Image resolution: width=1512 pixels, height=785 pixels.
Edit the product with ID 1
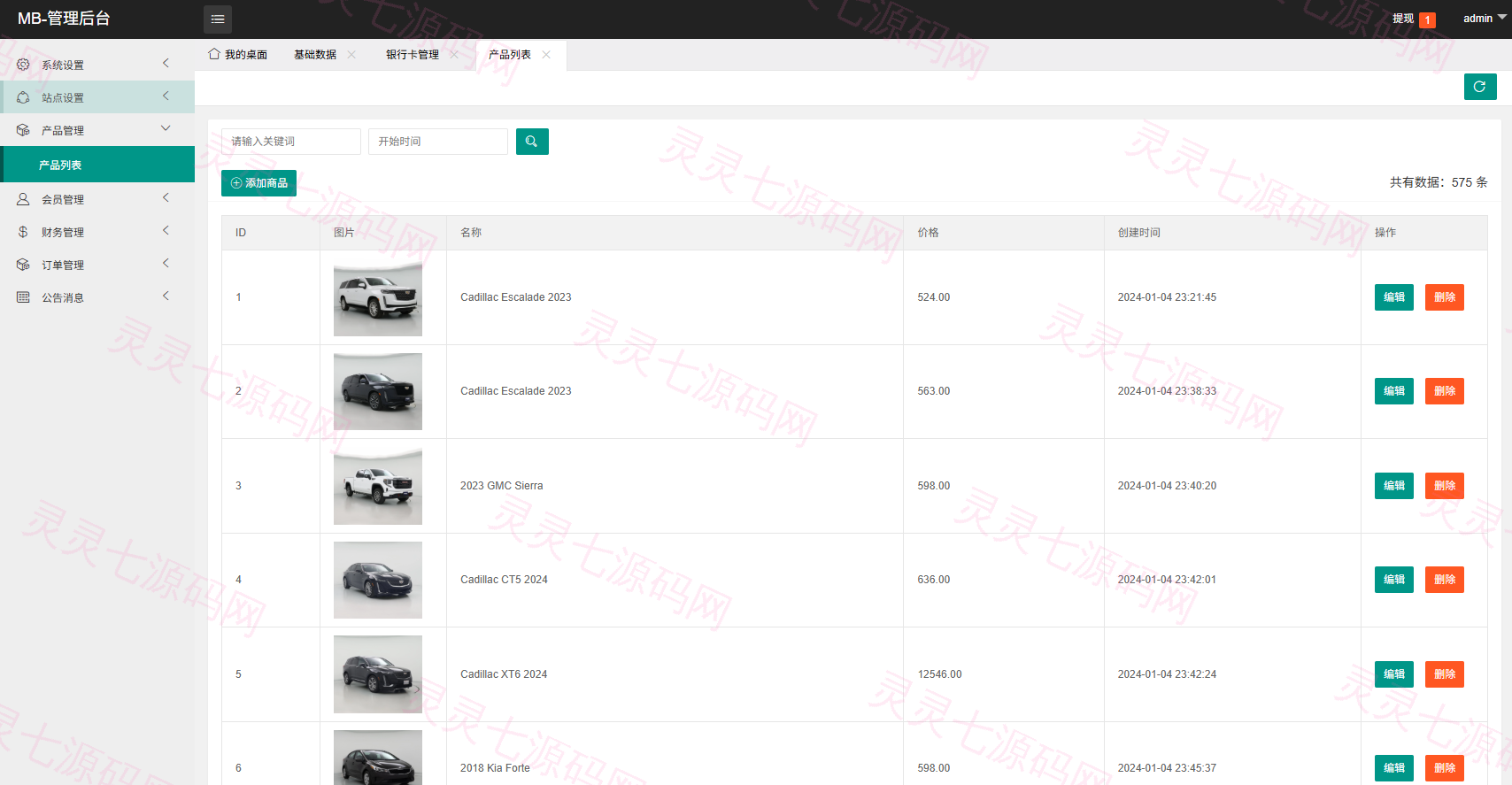[1394, 297]
